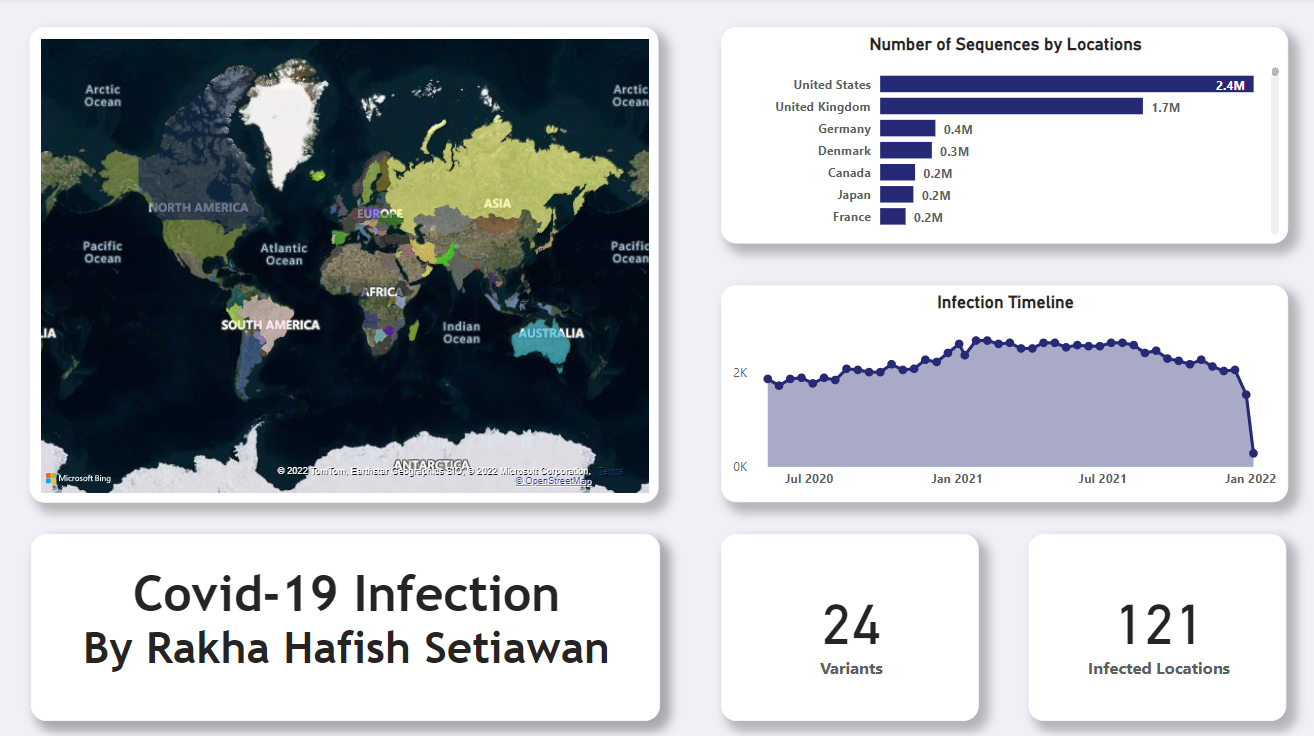This screenshot has height=736, width=1314.
Task: Click the Number of Sequences by Locations title
Action: tap(1005, 44)
